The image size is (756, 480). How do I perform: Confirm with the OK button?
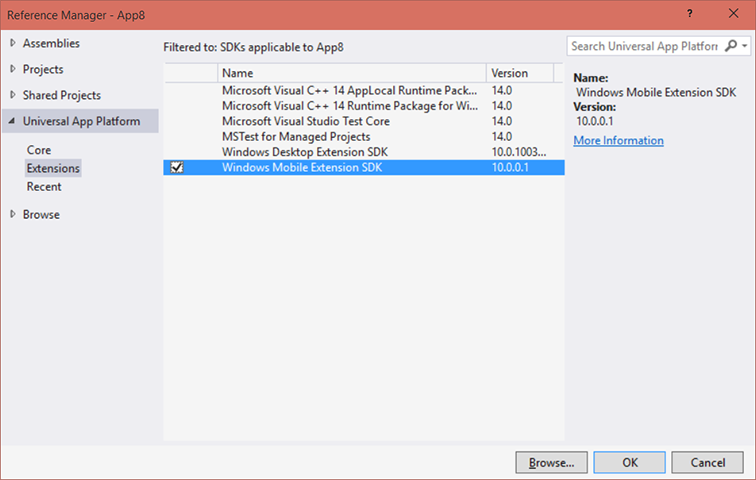click(630, 463)
